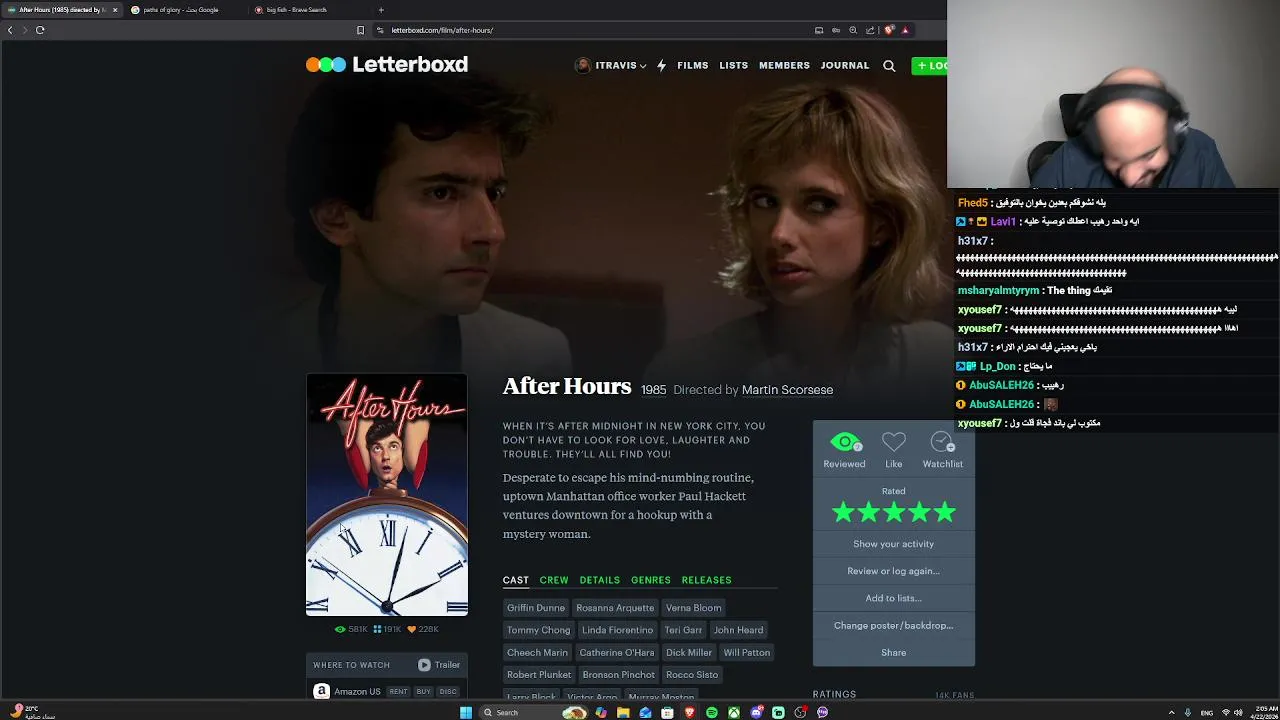
Task: Open cast member Bronson Pinchot
Action: [618, 675]
